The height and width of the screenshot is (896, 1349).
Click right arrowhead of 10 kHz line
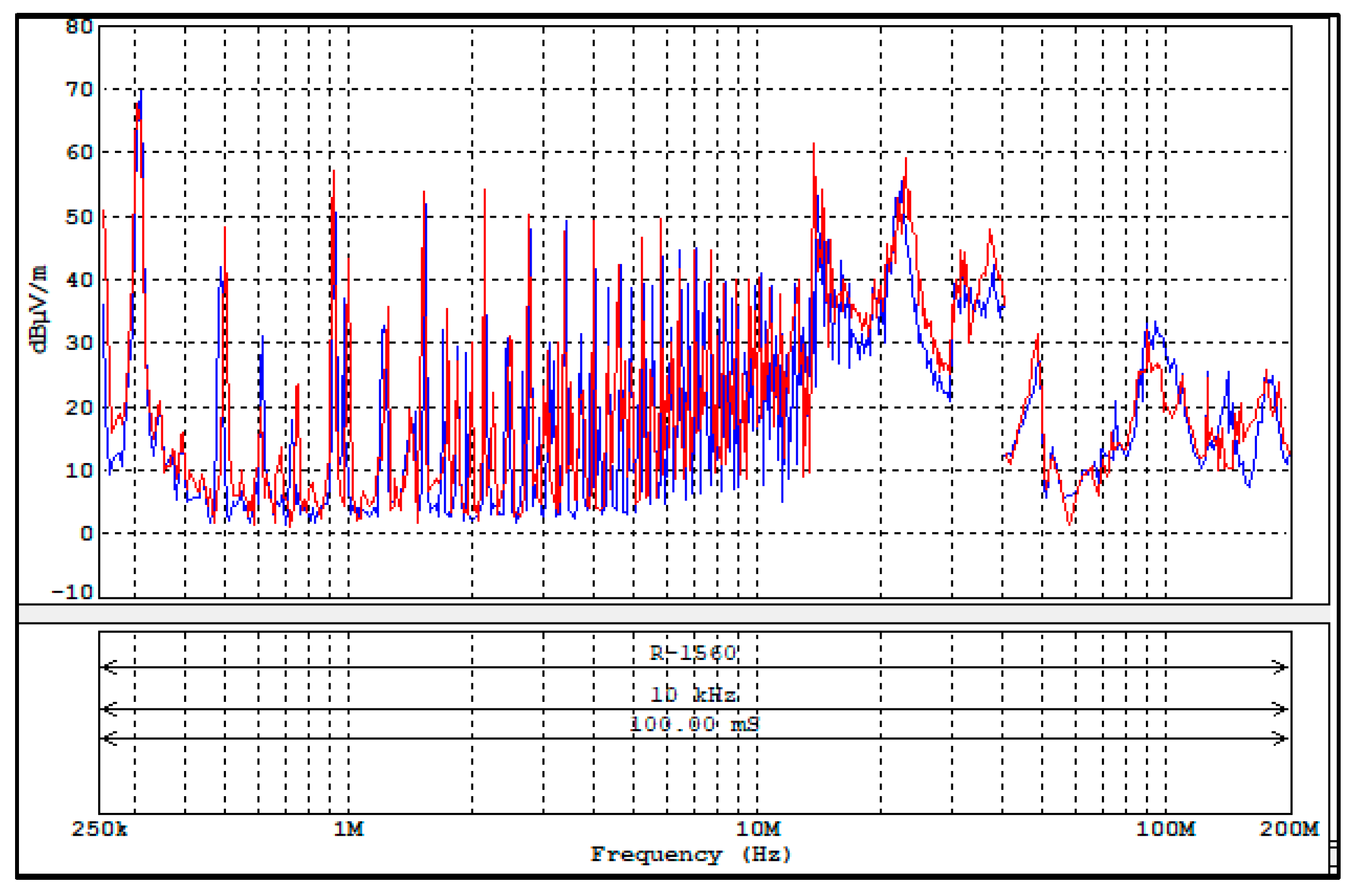(1281, 710)
